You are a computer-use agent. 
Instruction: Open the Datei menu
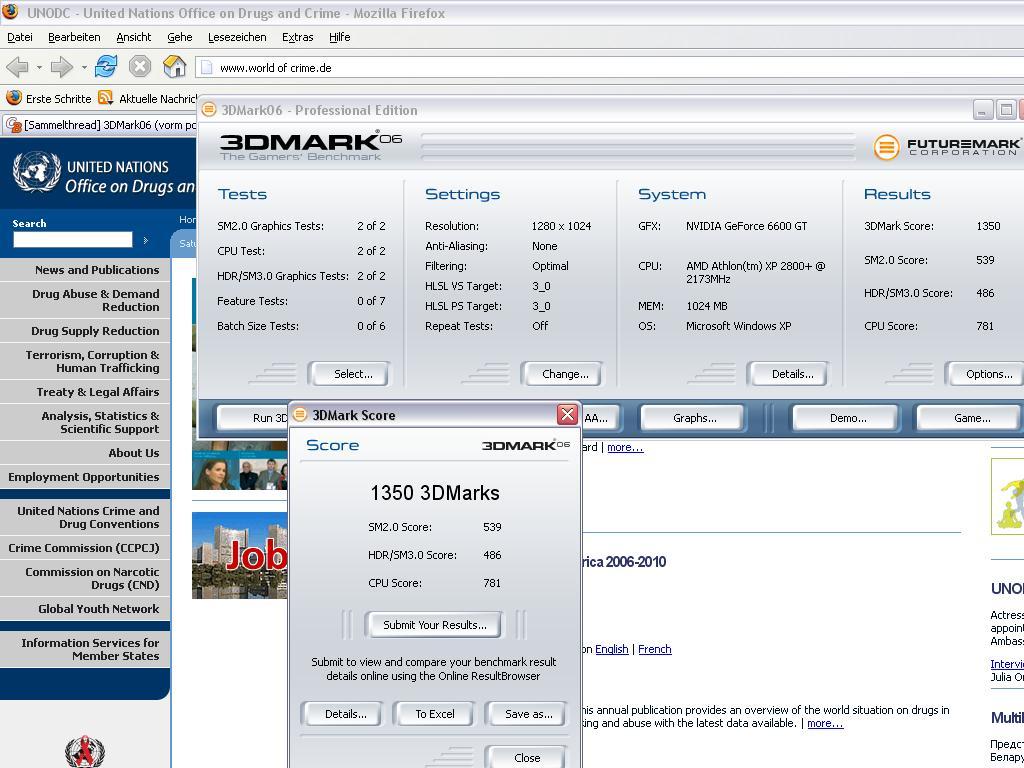(x=20, y=37)
